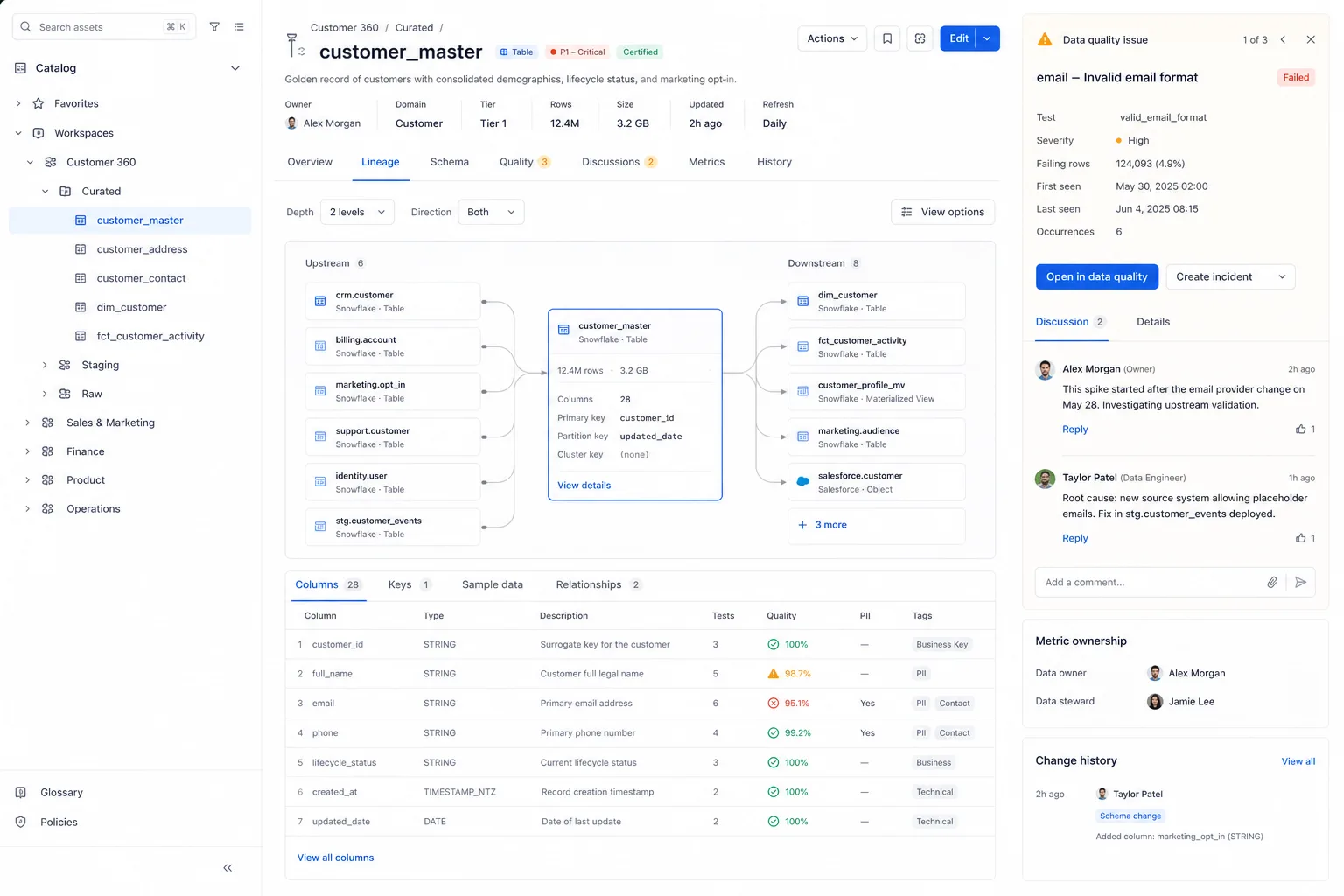Click View all columns link
Image resolution: width=1344 pixels, height=896 pixels.
point(335,857)
